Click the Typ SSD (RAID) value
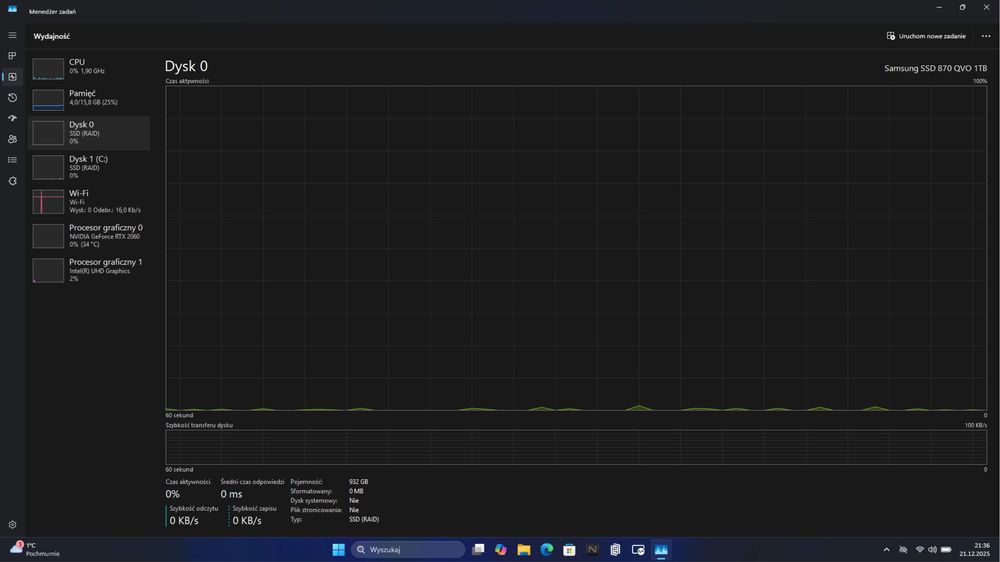The height and width of the screenshot is (562, 1000). point(364,519)
